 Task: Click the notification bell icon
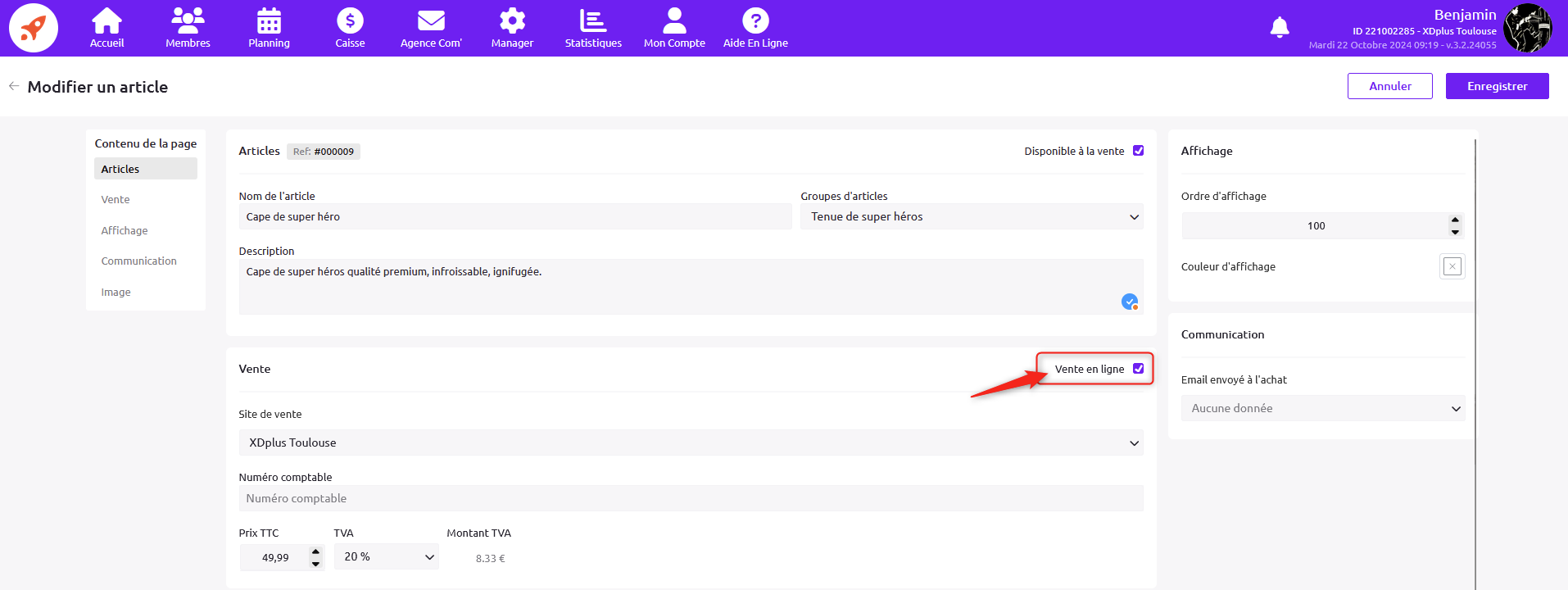tap(1279, 28)
